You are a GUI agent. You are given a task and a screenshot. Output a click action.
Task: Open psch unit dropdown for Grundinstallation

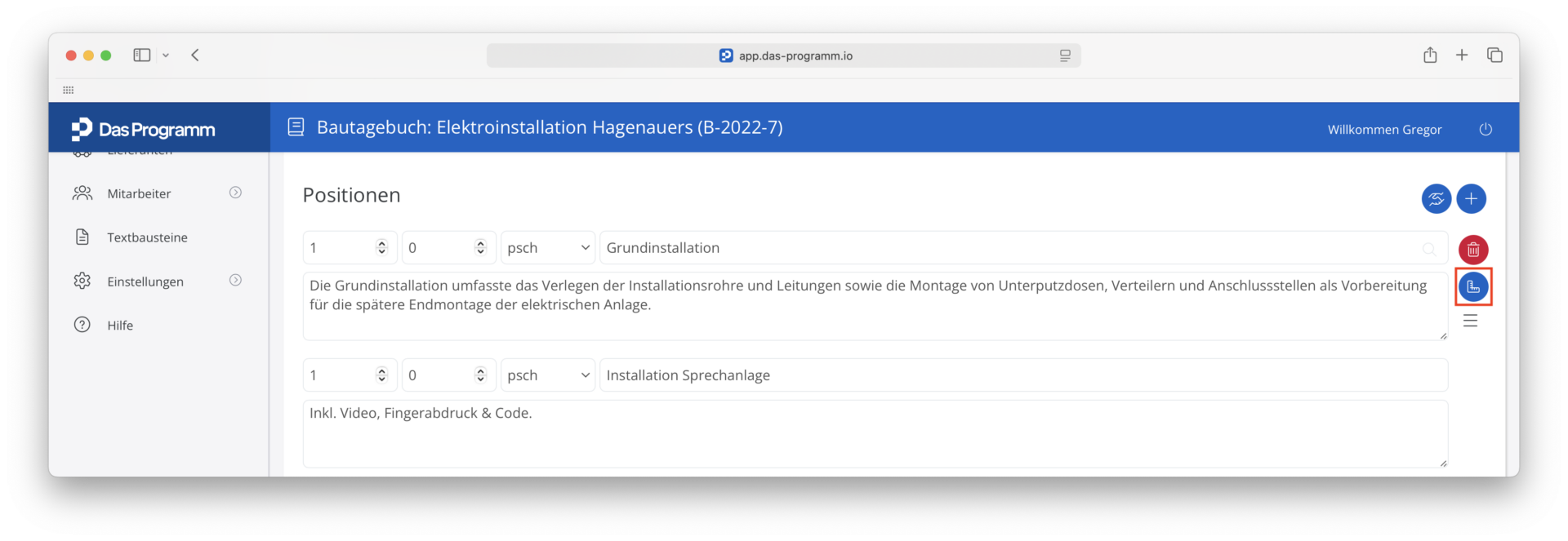point(547,247)
